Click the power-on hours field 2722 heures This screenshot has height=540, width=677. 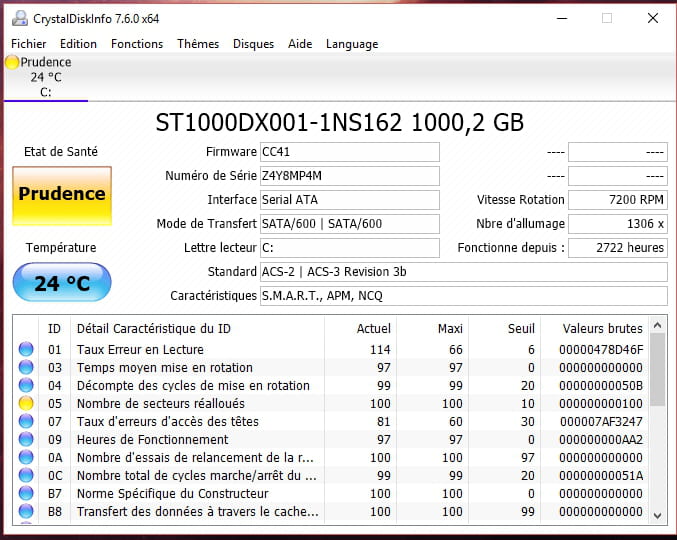(x=618, y=248)
